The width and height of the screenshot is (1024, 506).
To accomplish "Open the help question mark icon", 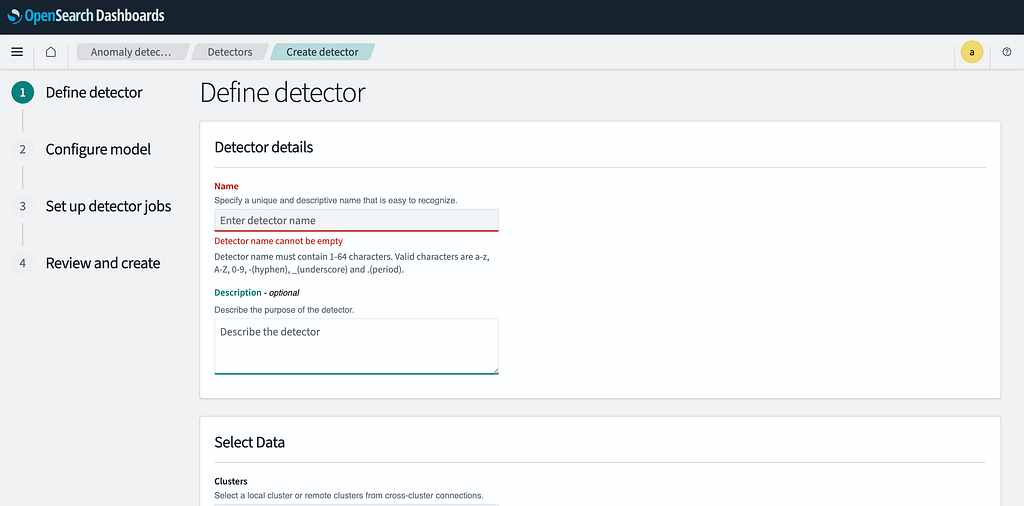I will pos(1006,52).
